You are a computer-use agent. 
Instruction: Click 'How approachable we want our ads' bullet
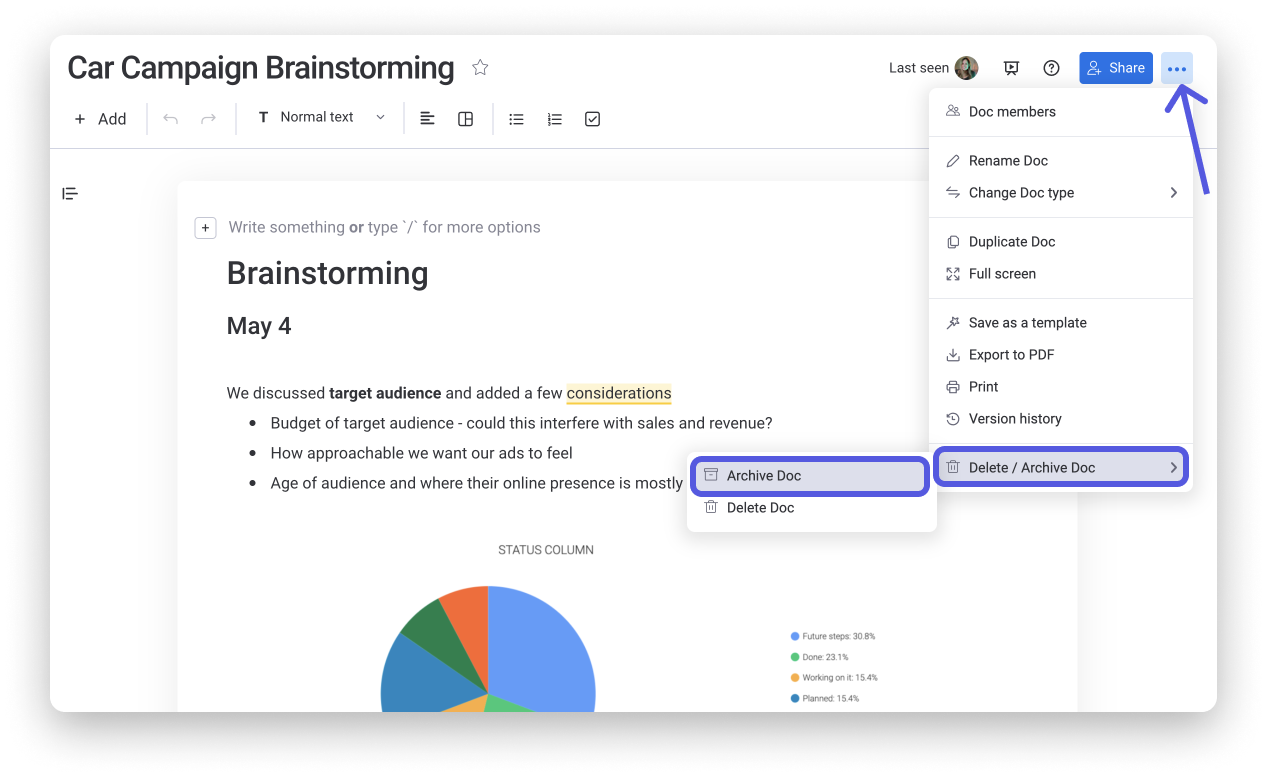(421, 453)
